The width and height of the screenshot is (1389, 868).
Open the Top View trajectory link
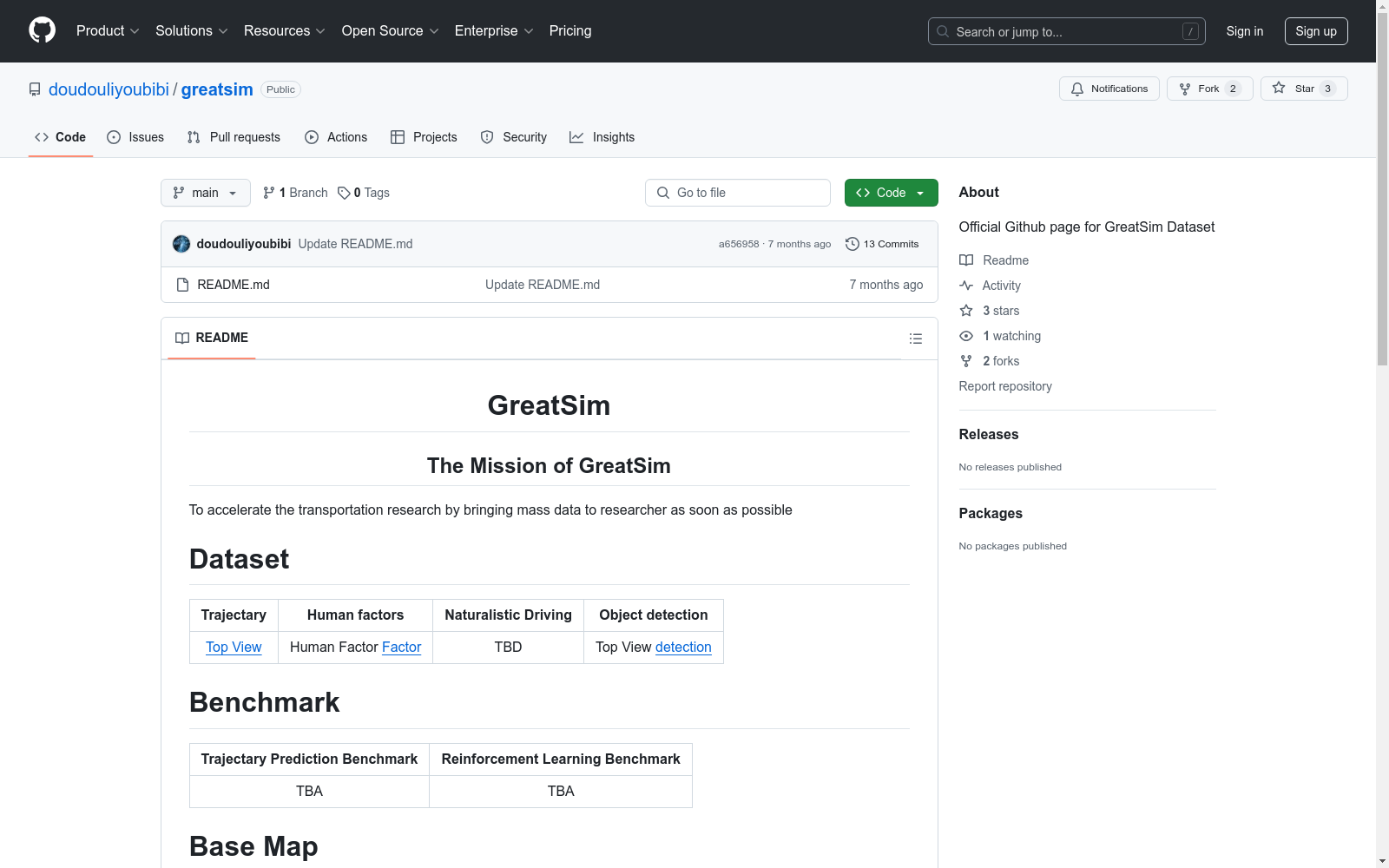tap(234, 647)
